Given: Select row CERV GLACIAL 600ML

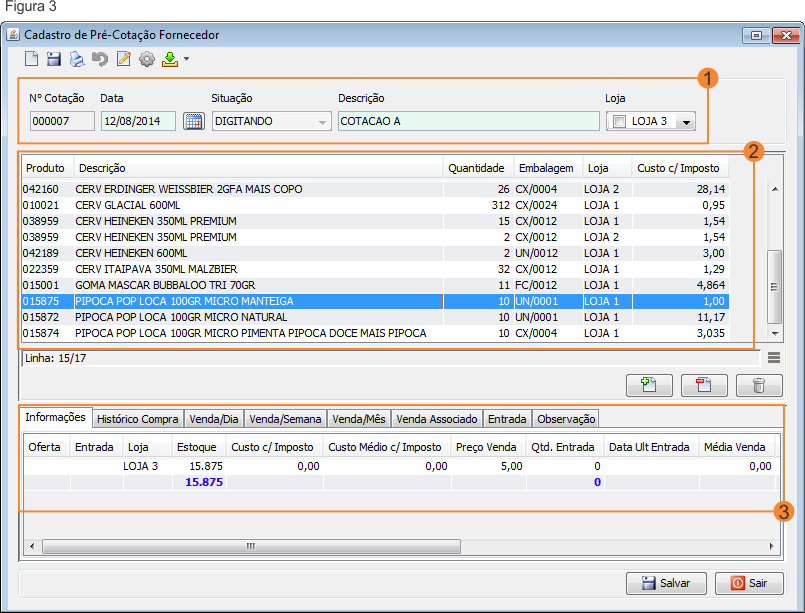Looking at the screenshot, I should click(375, 205).
